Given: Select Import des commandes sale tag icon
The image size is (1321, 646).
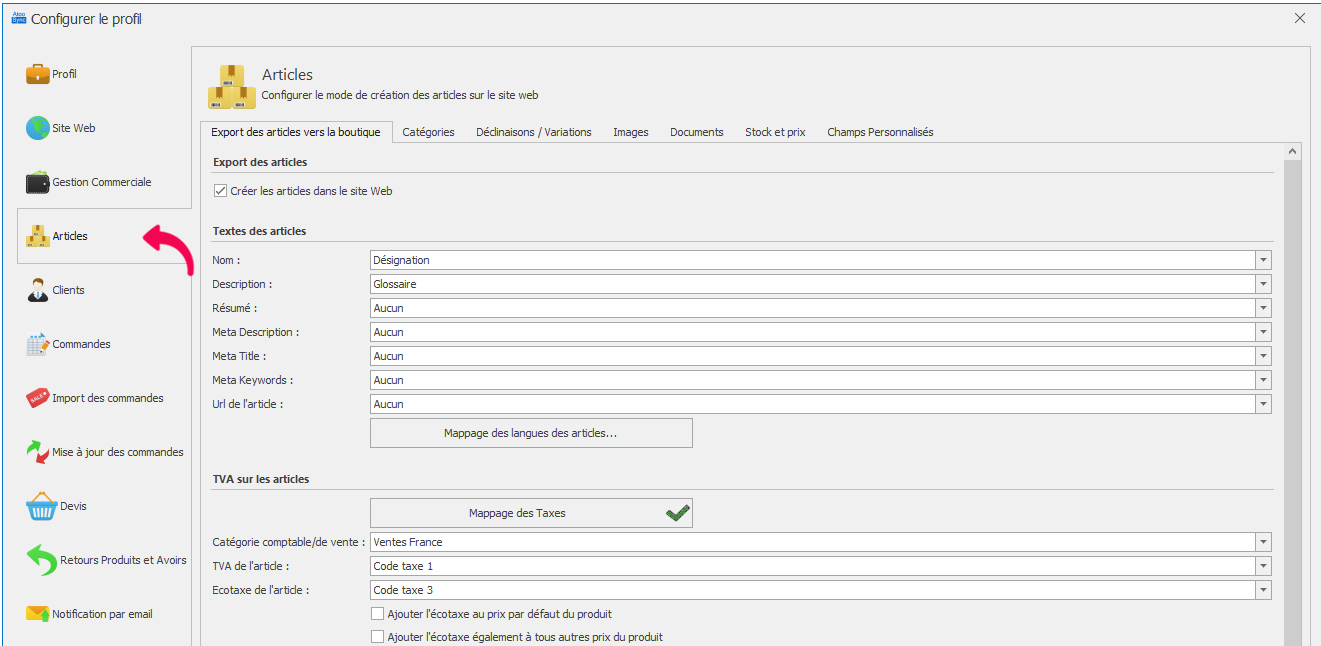Looking at the screenshot, I should [x=38, y=398].
